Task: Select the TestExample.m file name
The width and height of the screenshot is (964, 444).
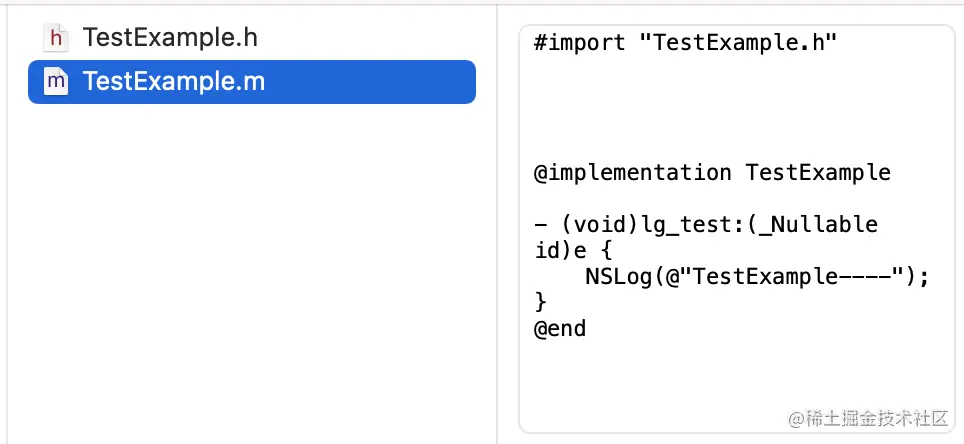Action: (174, 81)
